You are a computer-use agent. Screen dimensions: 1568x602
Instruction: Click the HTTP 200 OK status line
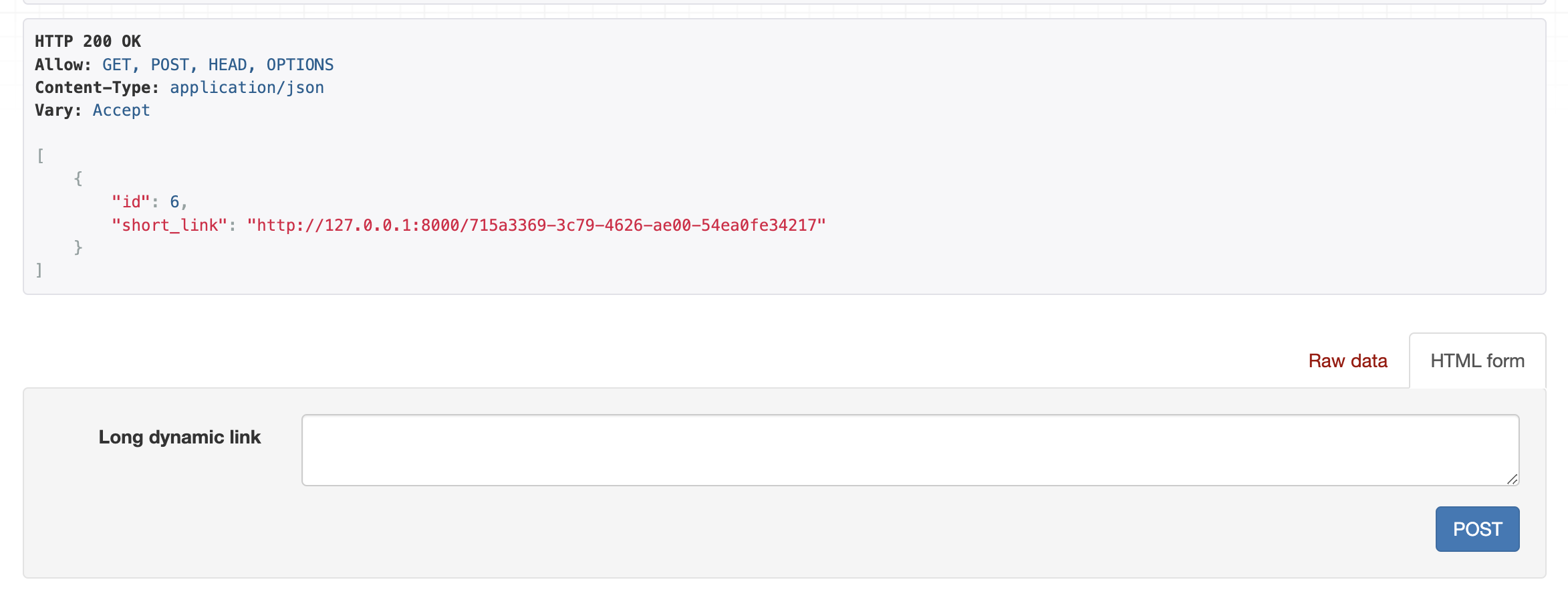pyautogui.click(x=88, y=41)
